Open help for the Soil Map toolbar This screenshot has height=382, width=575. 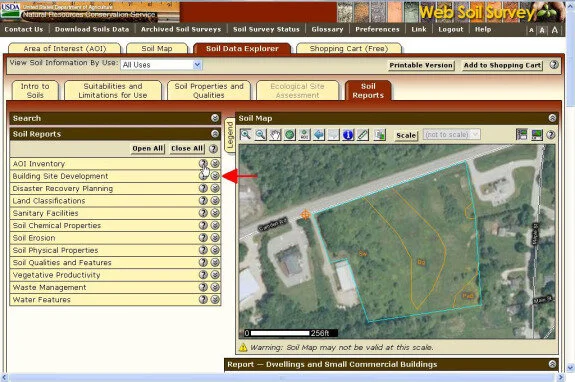pos(550,135)
